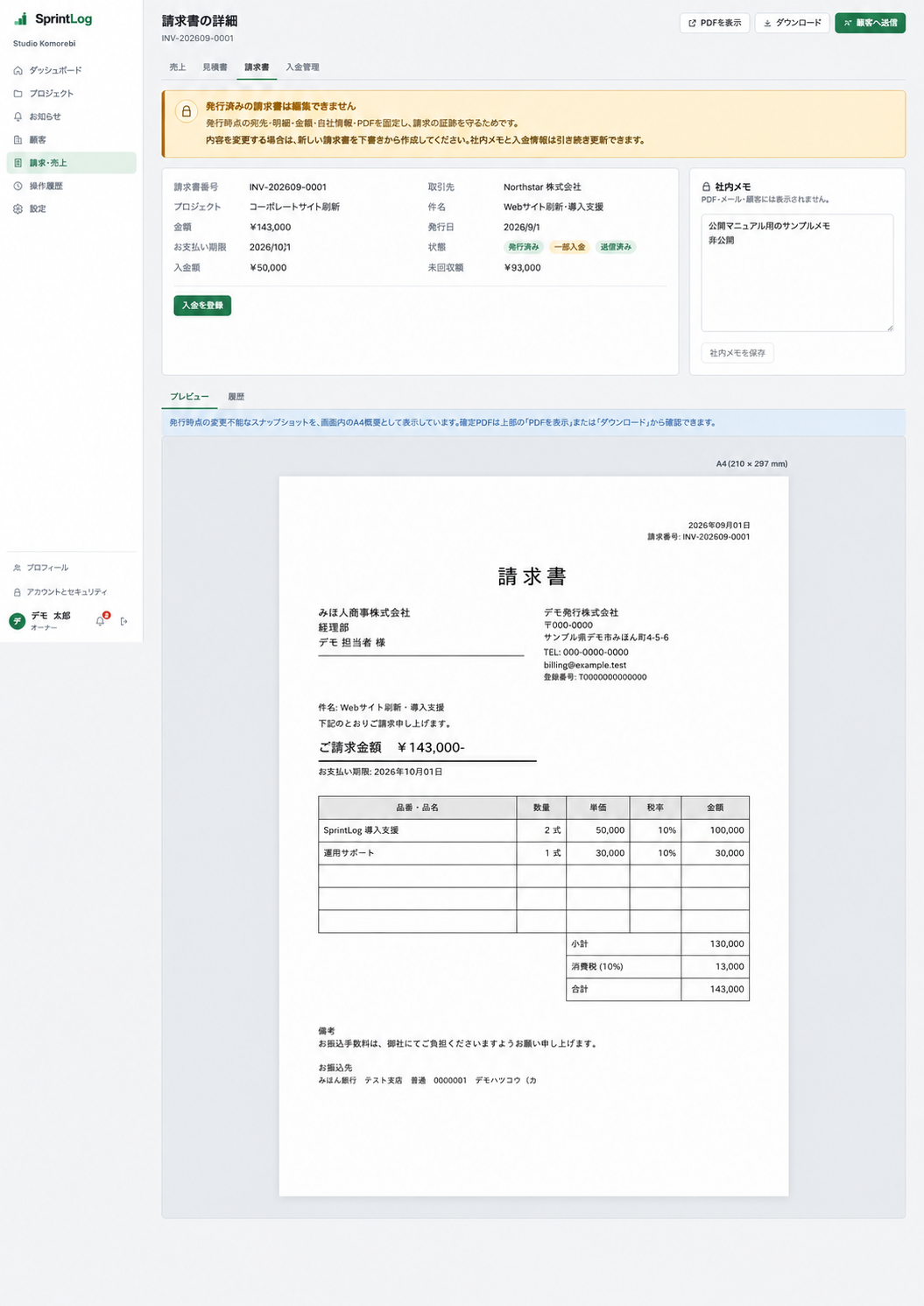Save with 社内メモを保存 button
The image size is (924, 1306).
pyautogui.click(x=737, y=353)
